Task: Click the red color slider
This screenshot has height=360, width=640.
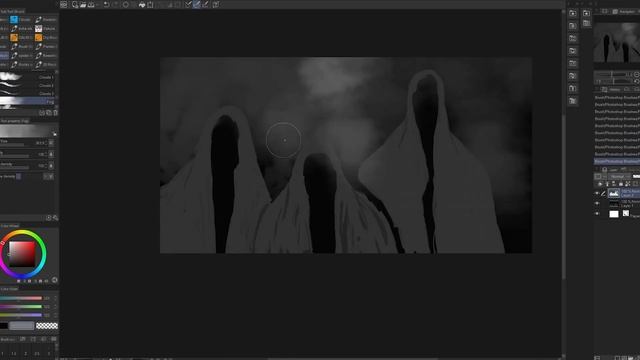Action: tap(21, 298)
